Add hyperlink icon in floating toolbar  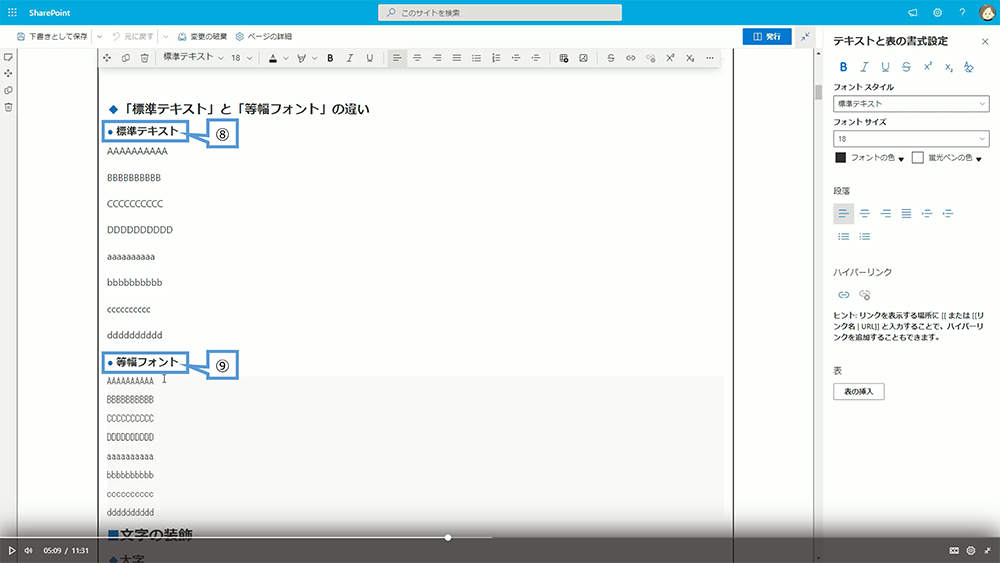pyautogui.click(x=631, y=58)
